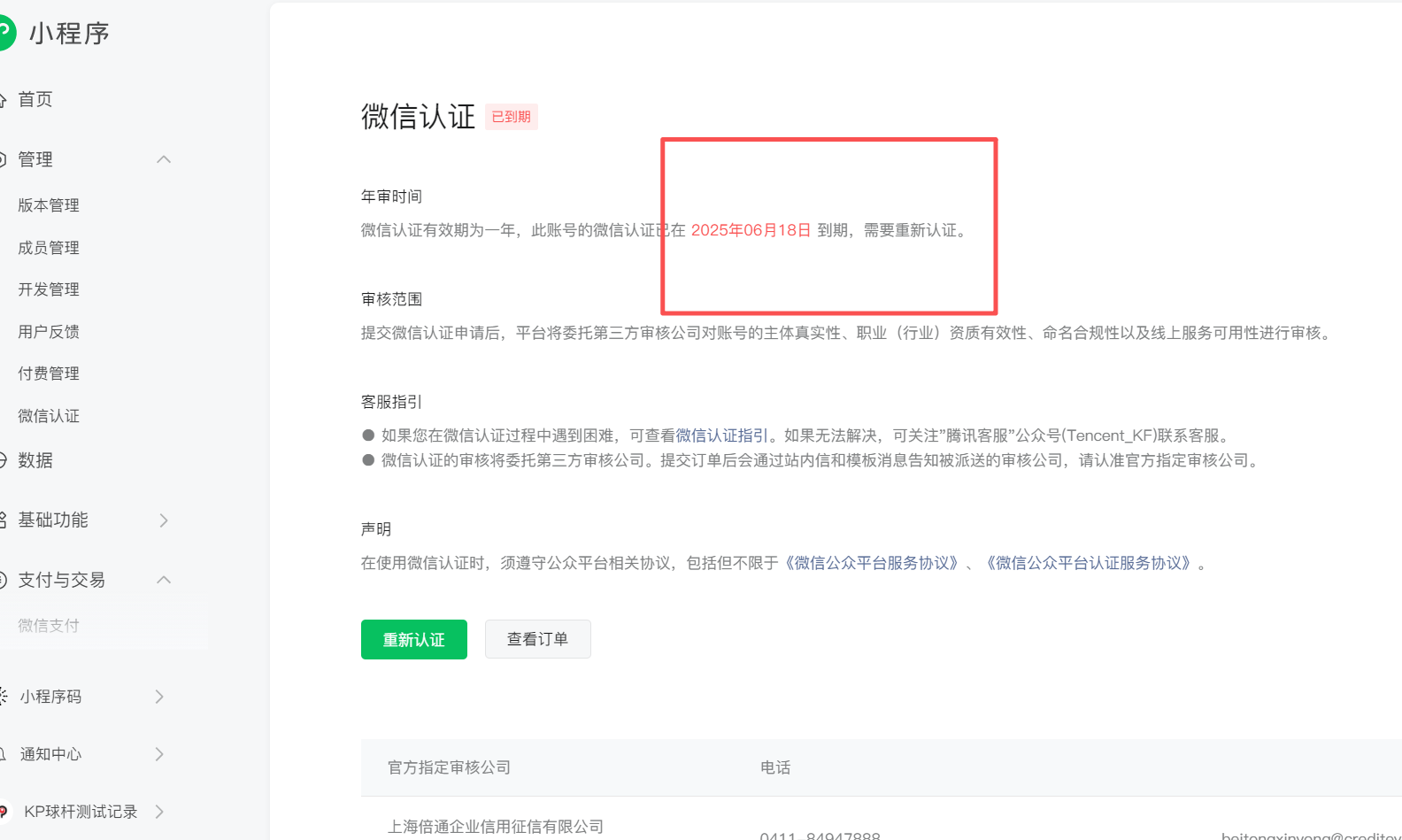Open 《微信公众平台认证服务协议》 link

[x=1089, y=563]
